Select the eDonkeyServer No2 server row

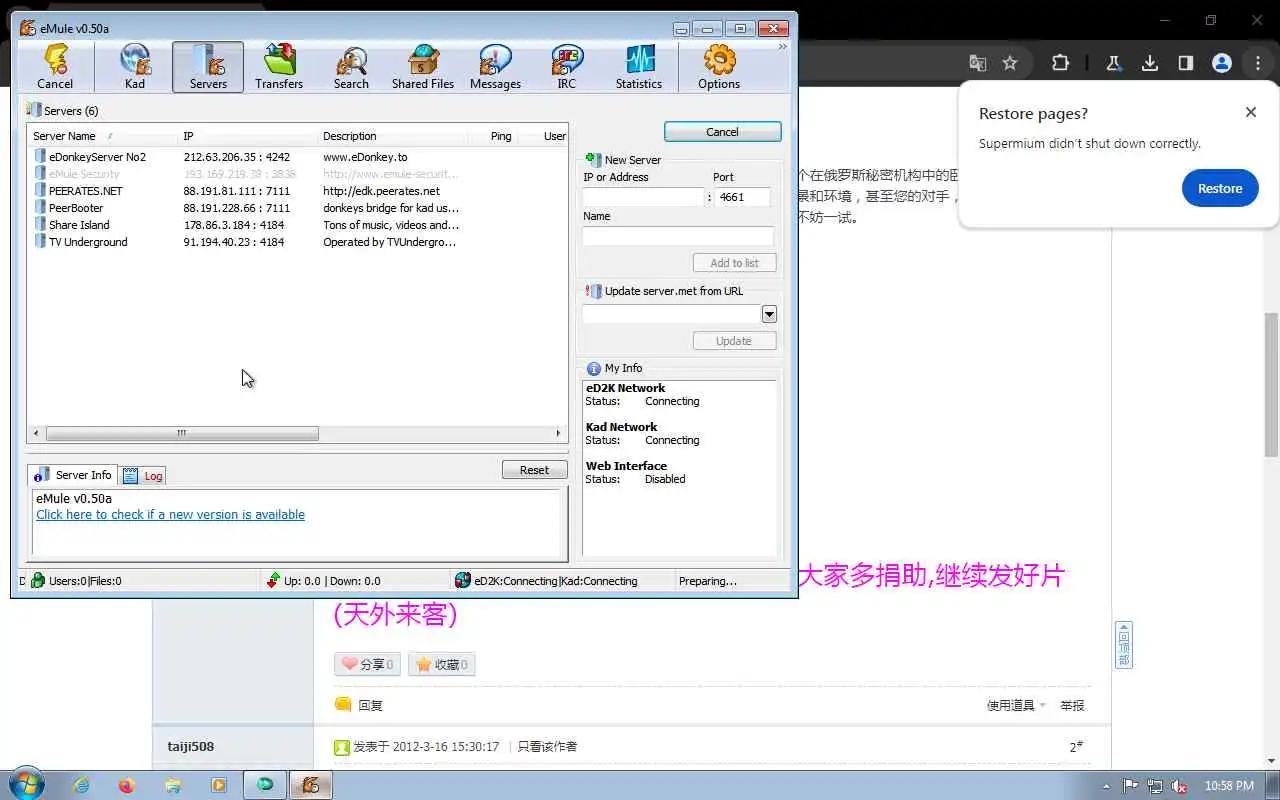[x=297, y=157]
